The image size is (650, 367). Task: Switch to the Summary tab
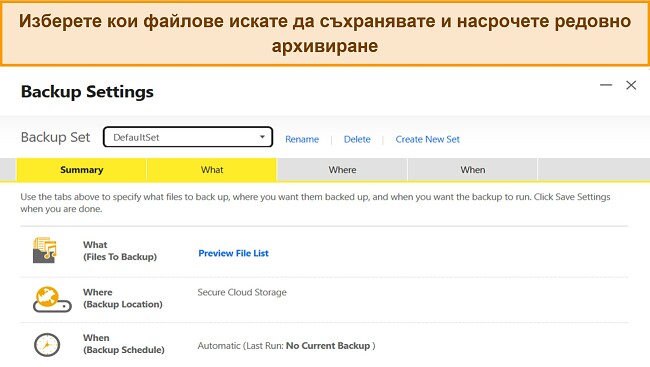[82, 170]
